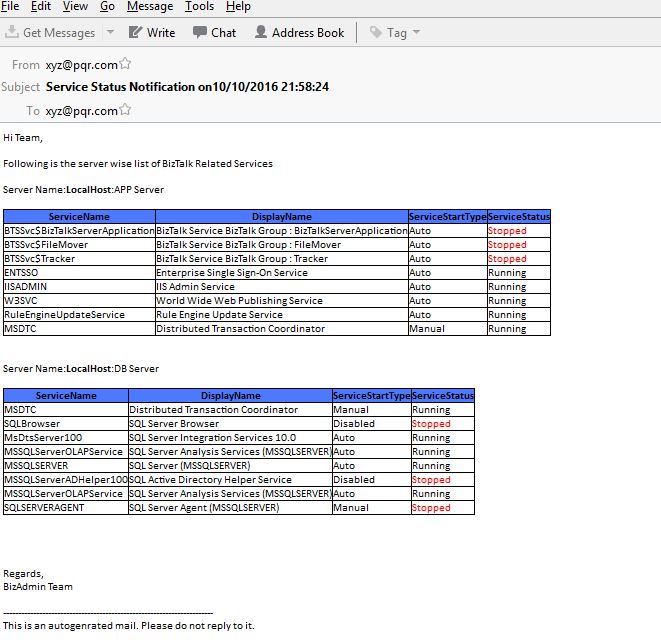Open Chat via speech bubble icon

(199, 32)
